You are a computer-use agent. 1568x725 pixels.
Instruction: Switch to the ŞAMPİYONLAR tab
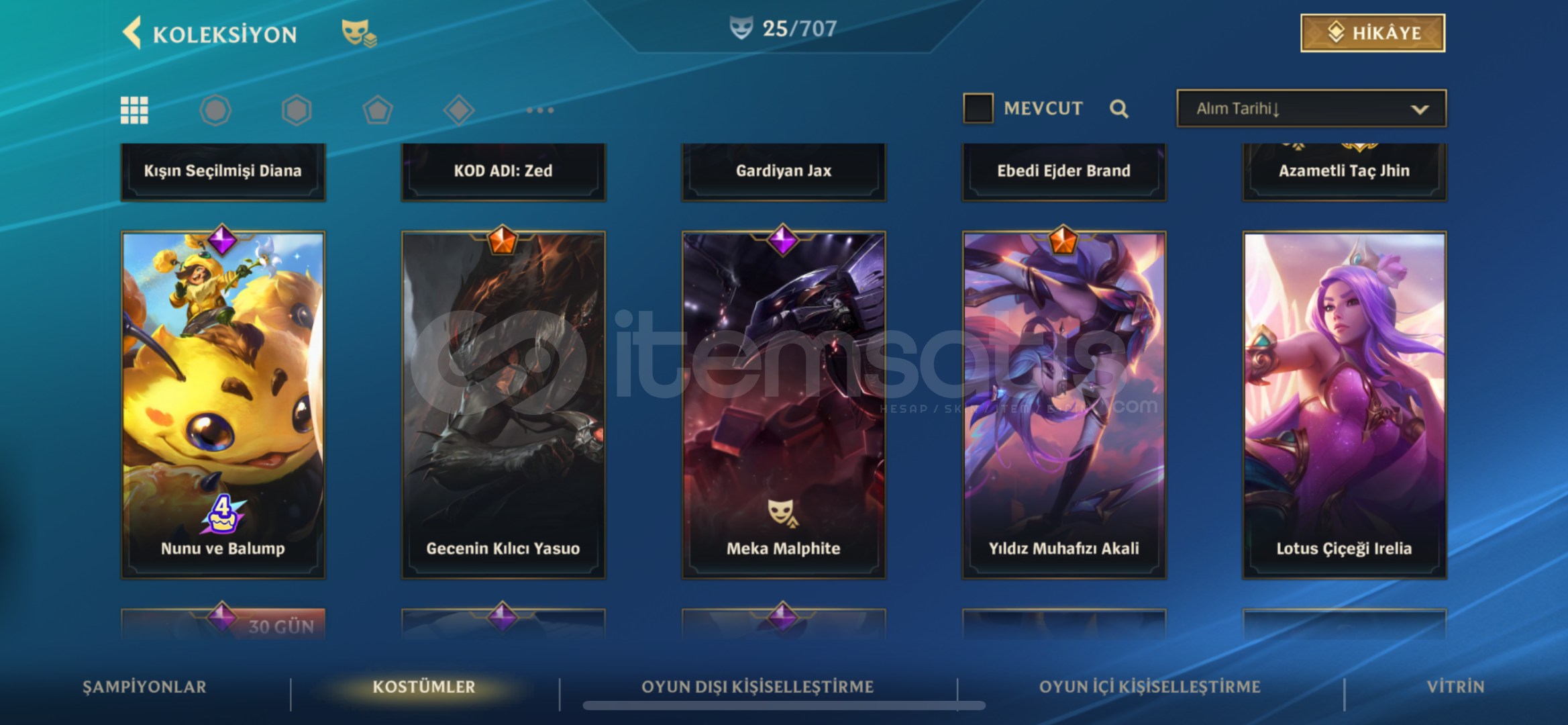144,687
